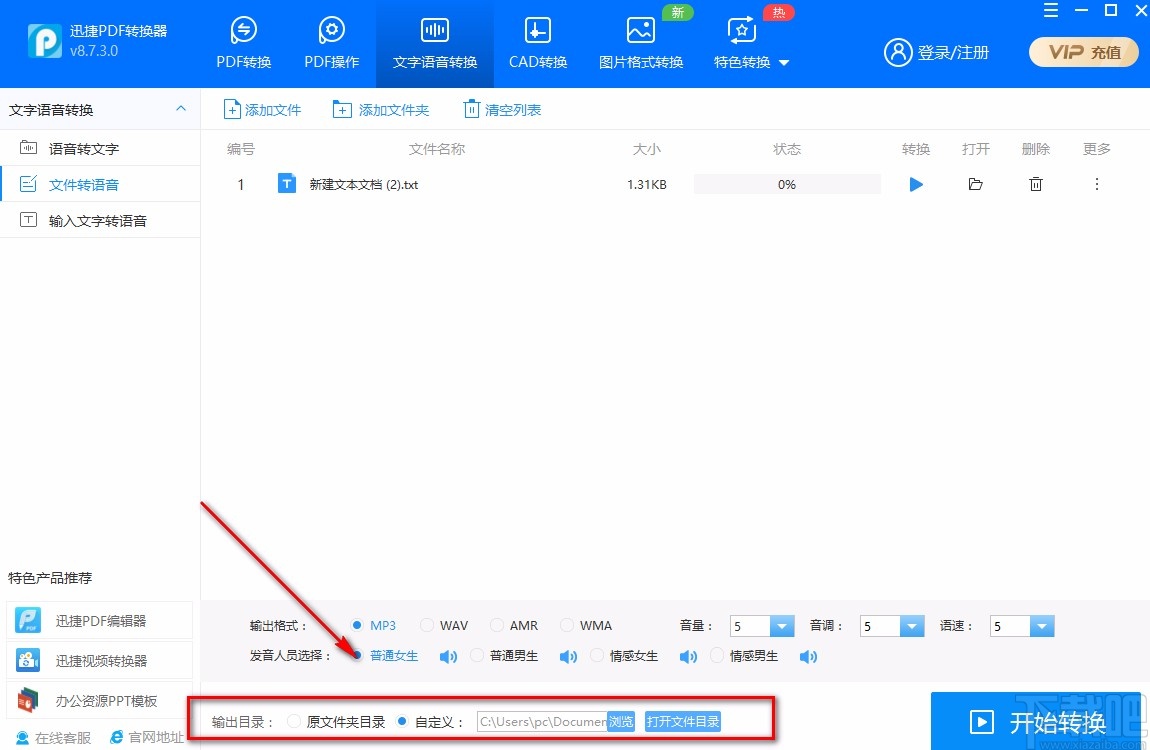
Task: Open the 音量 volume dropdown
Action: tap(781, 625)
